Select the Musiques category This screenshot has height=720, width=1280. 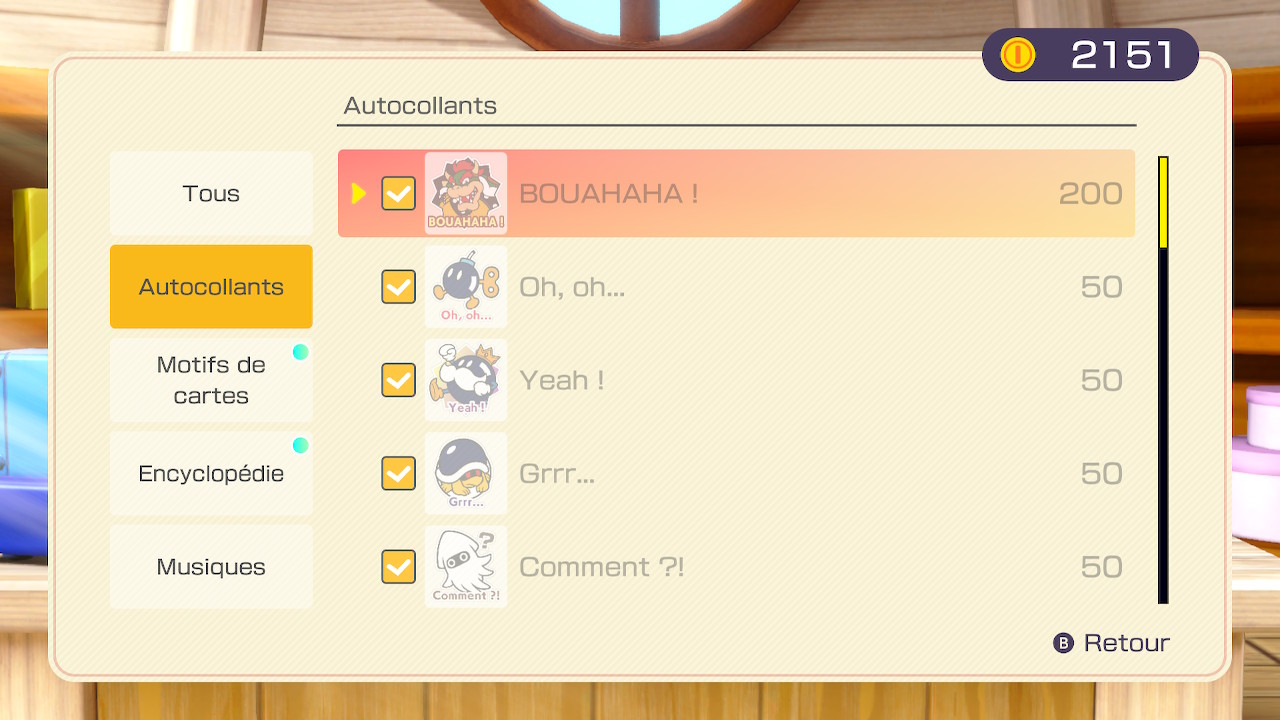[x=211, y=567]
